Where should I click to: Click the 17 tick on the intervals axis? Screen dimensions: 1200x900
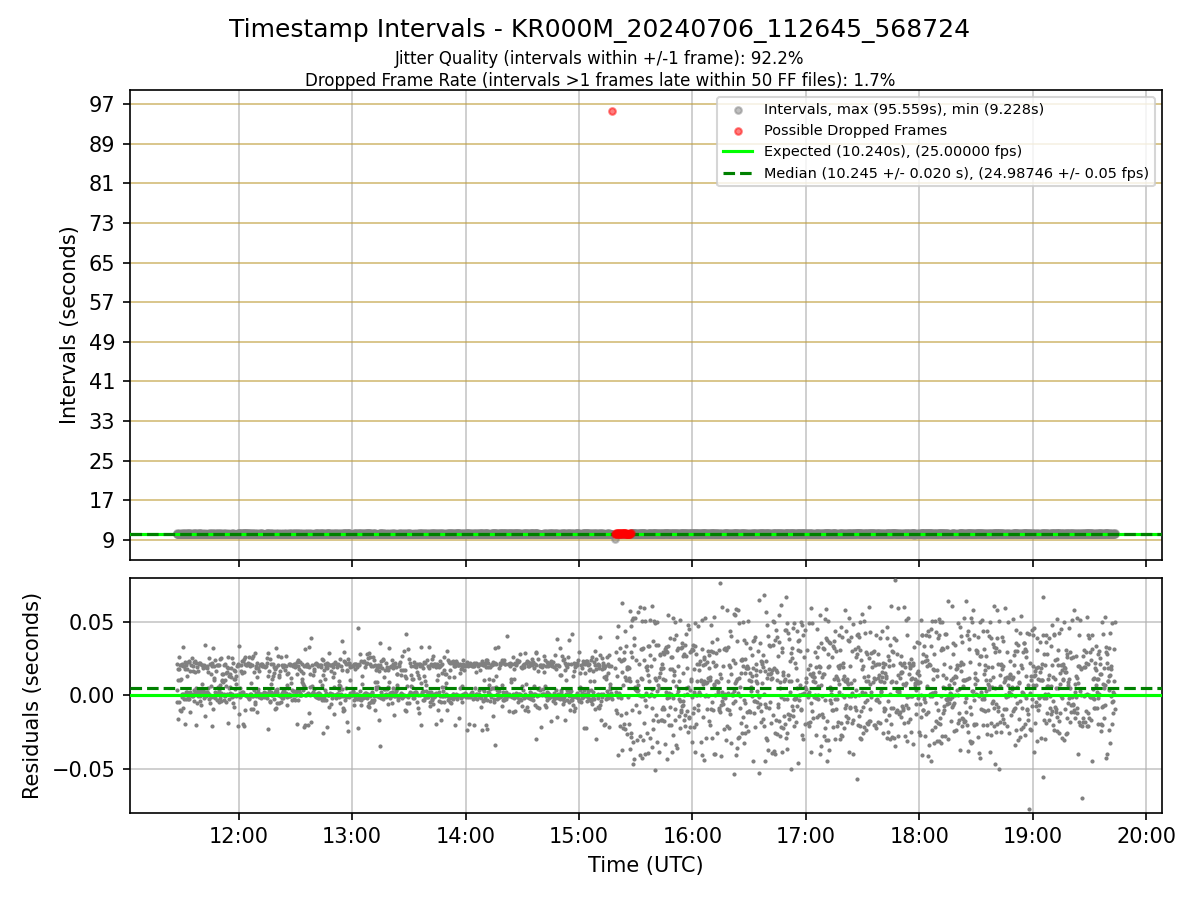point(104,500)
